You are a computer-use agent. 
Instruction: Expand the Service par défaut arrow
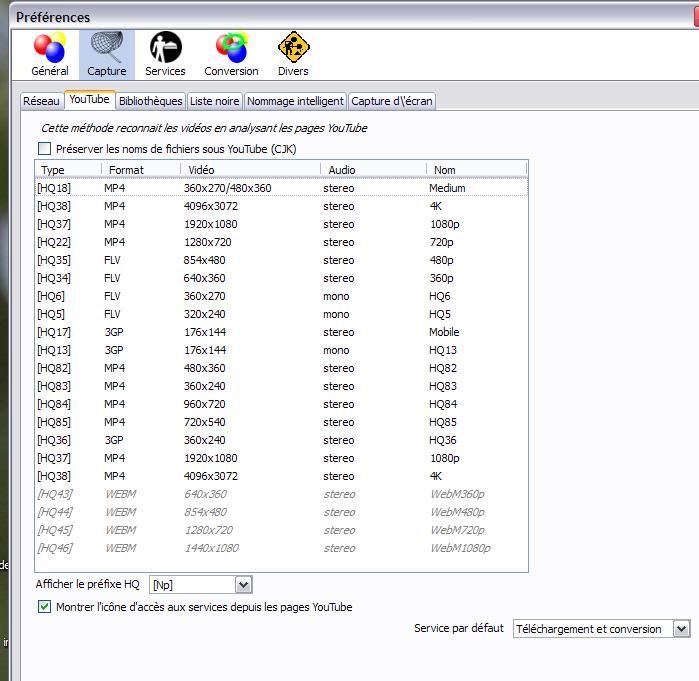coord(681,629)
